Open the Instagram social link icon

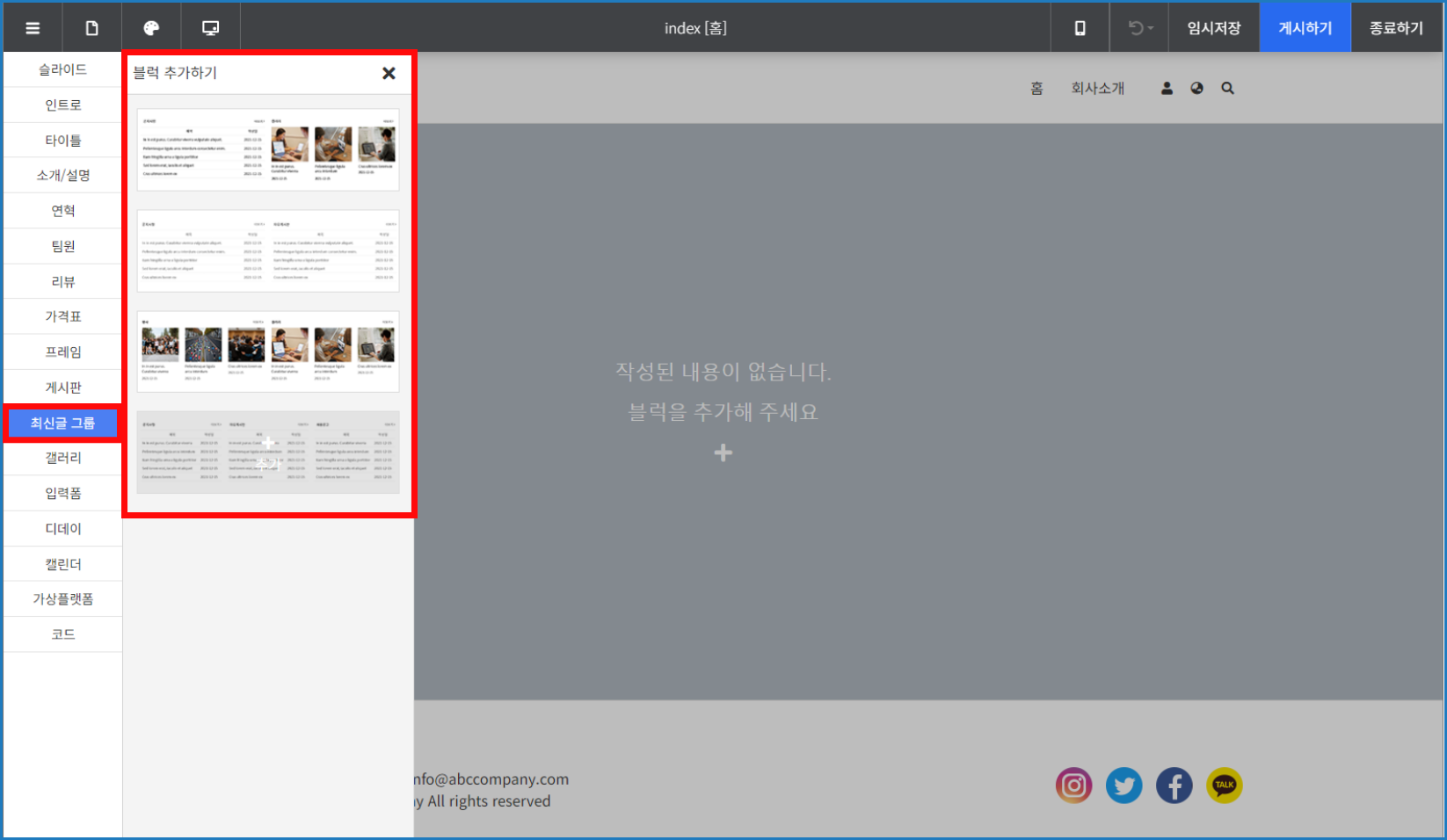point(1073,786)
